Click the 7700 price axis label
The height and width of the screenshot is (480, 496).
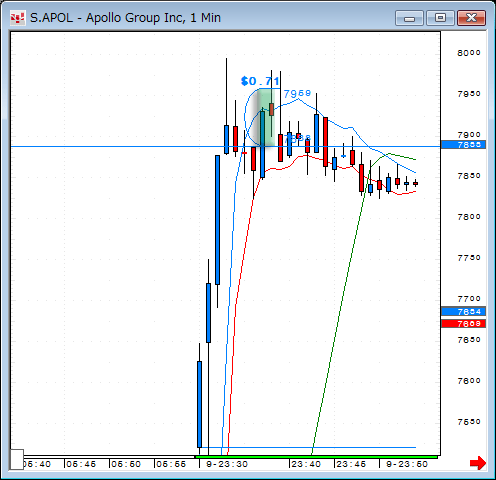(x=469, y=299)
